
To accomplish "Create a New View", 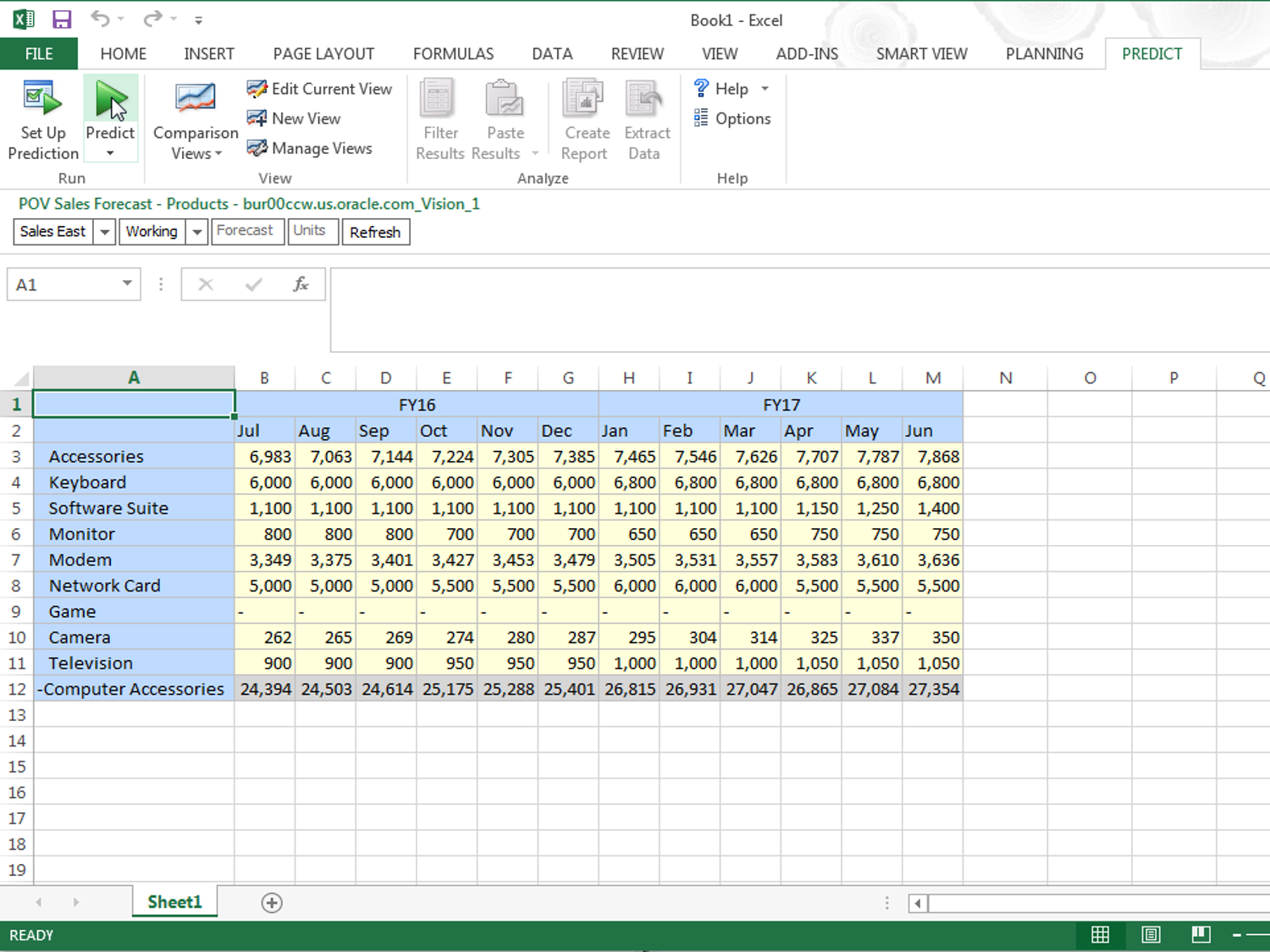I will [x=294, y=118].
